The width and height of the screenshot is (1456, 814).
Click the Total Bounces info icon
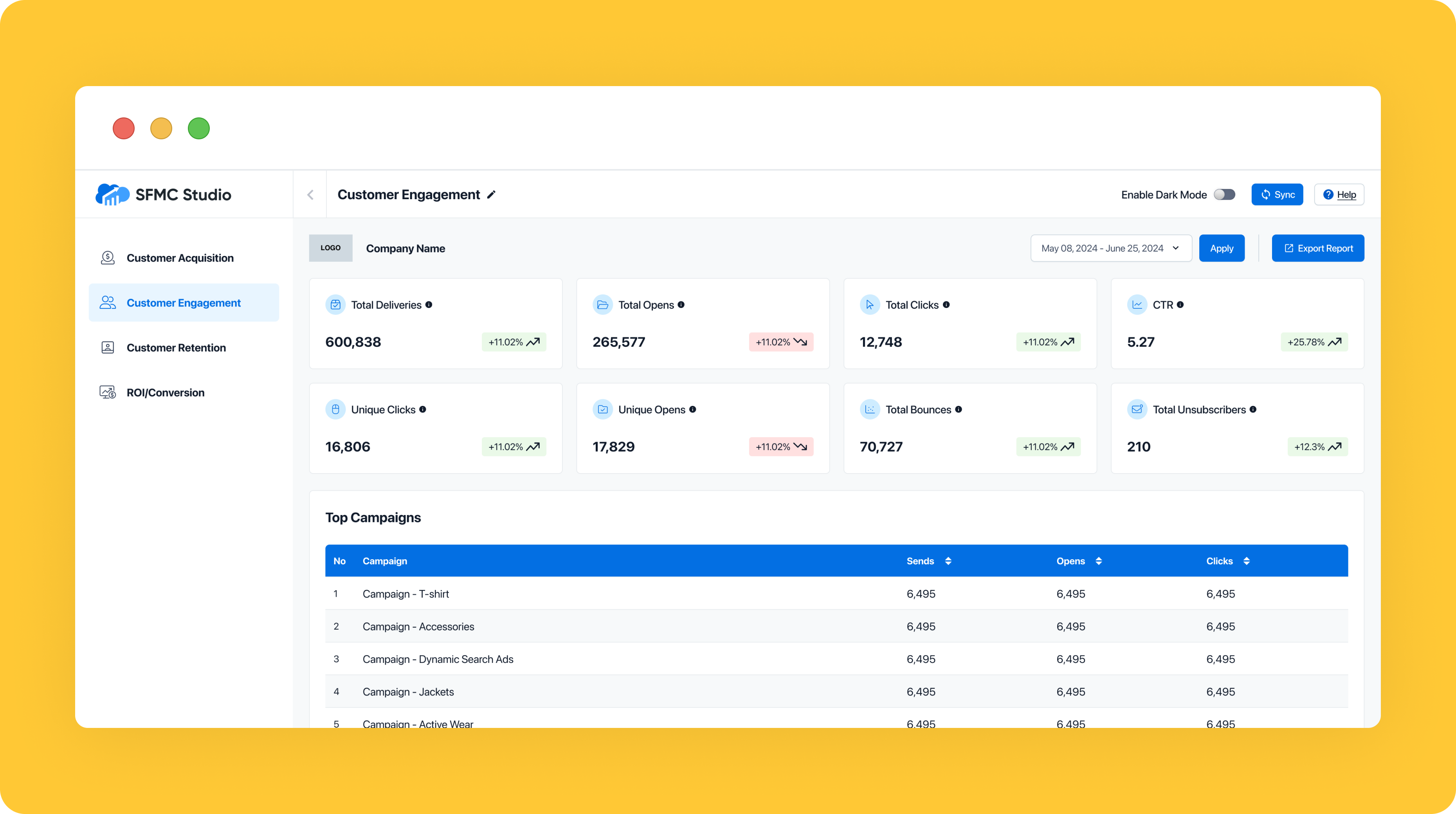[959, 409]
